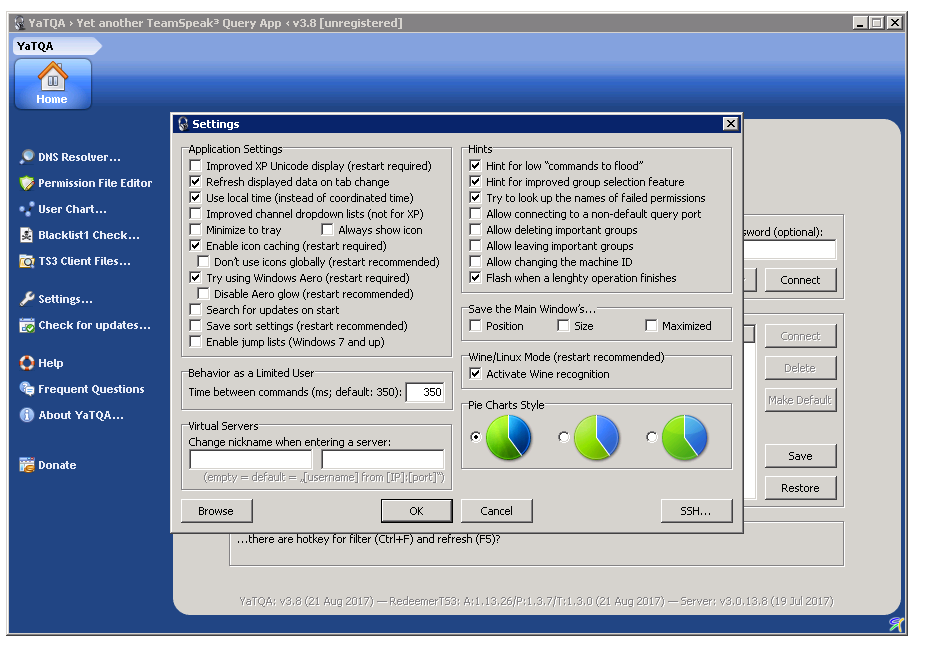Toggle Try using Windows Aero

[x=195, y=277]
